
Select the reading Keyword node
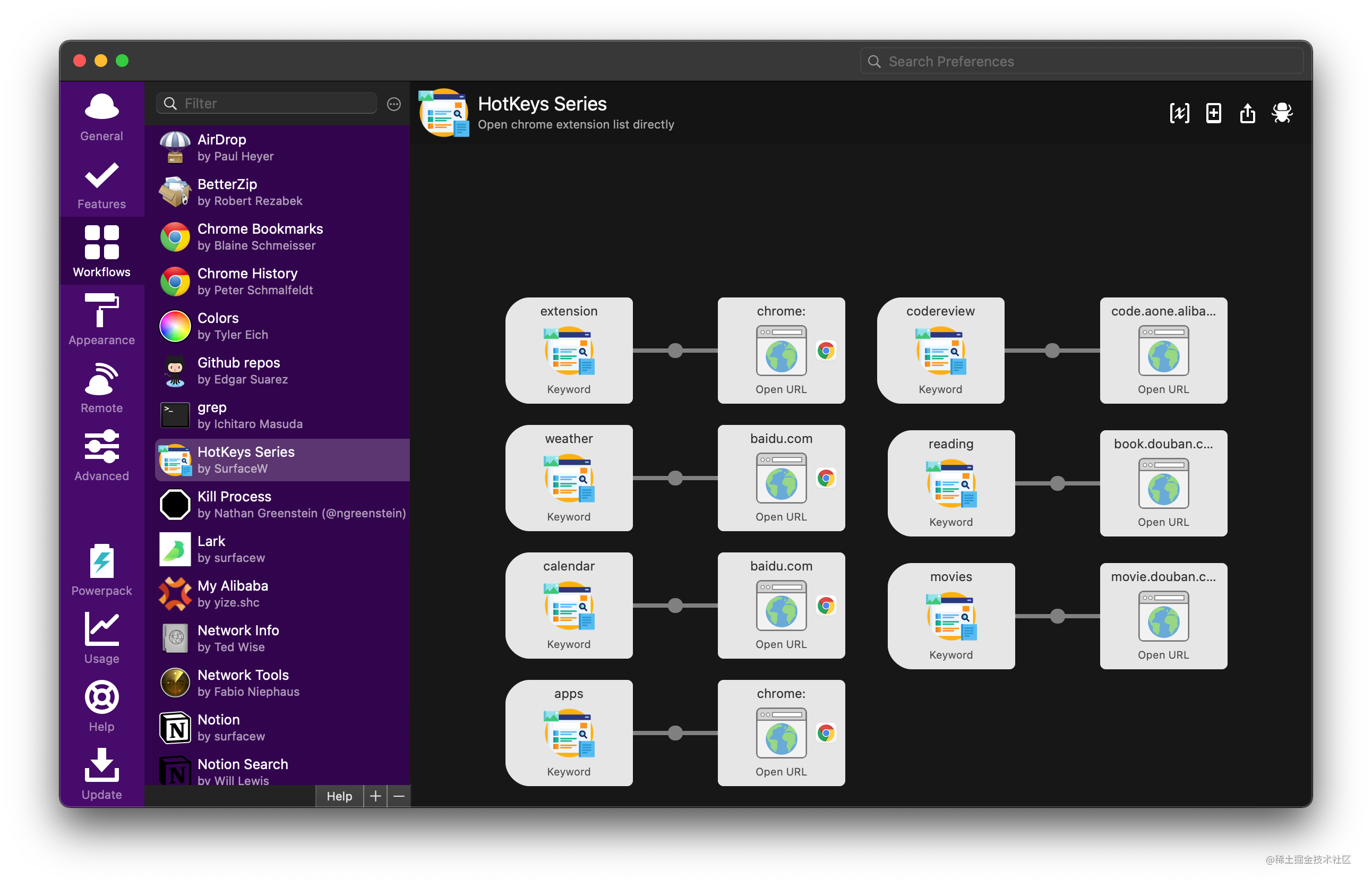tap(951, 483)
